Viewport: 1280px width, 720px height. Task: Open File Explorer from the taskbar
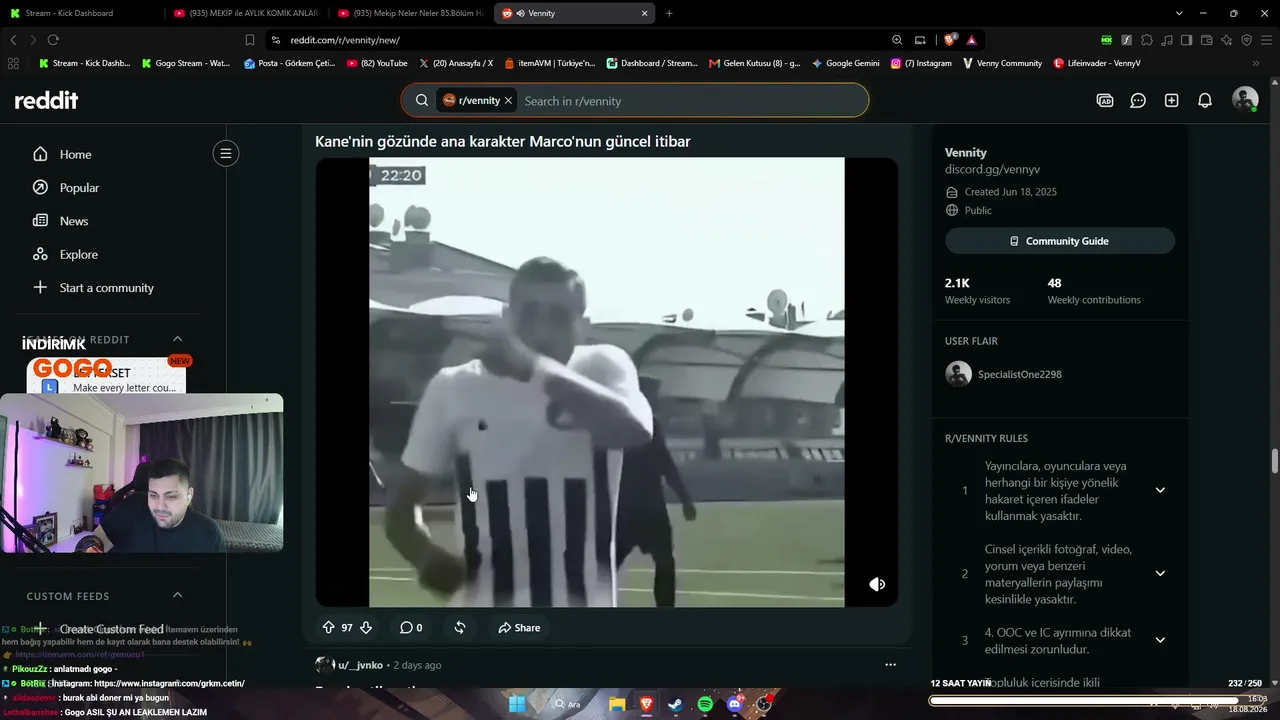(x=617, y=704)
